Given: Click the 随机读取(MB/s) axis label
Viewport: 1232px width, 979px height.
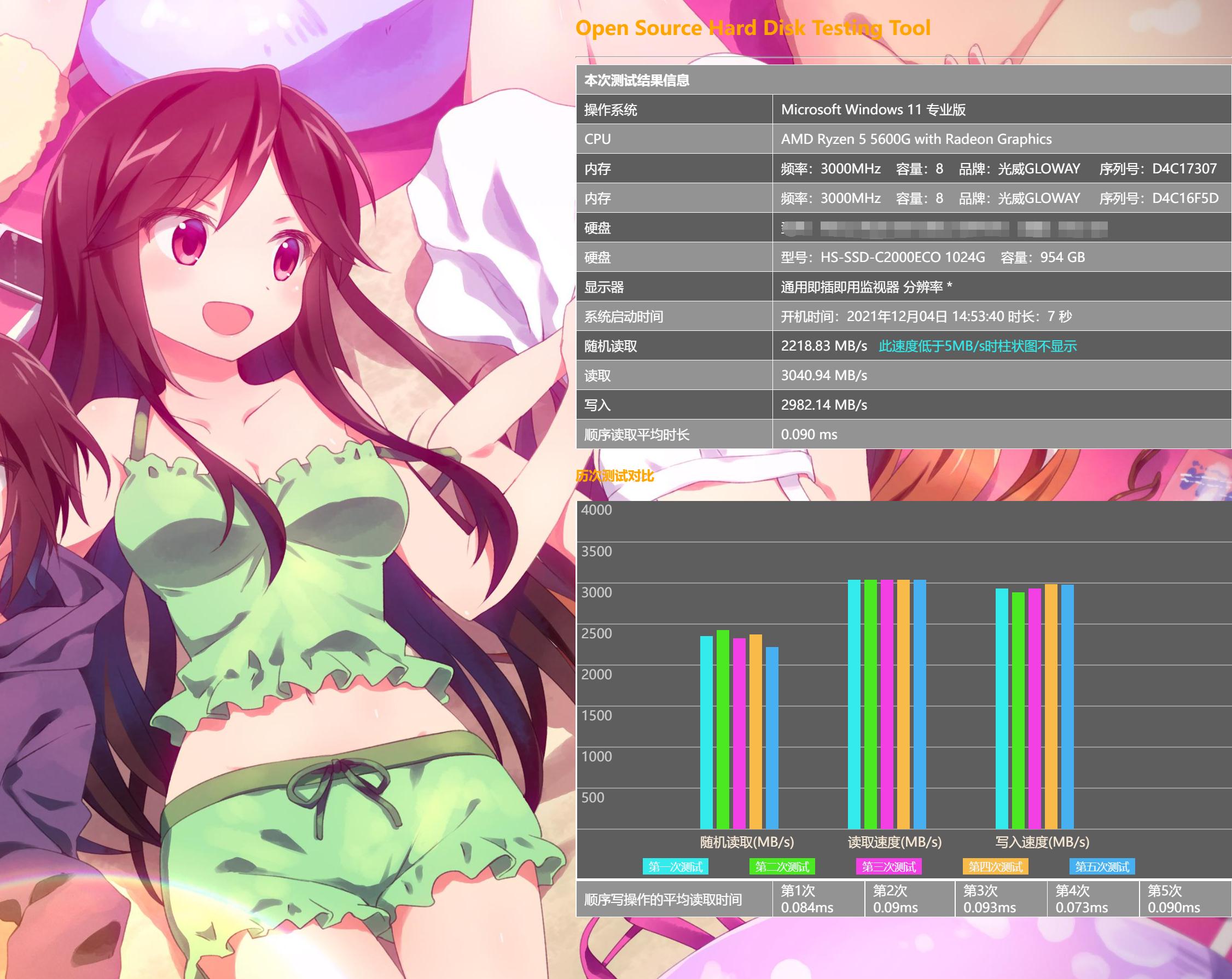Looking at the screenshot, I should coord(747,842).
